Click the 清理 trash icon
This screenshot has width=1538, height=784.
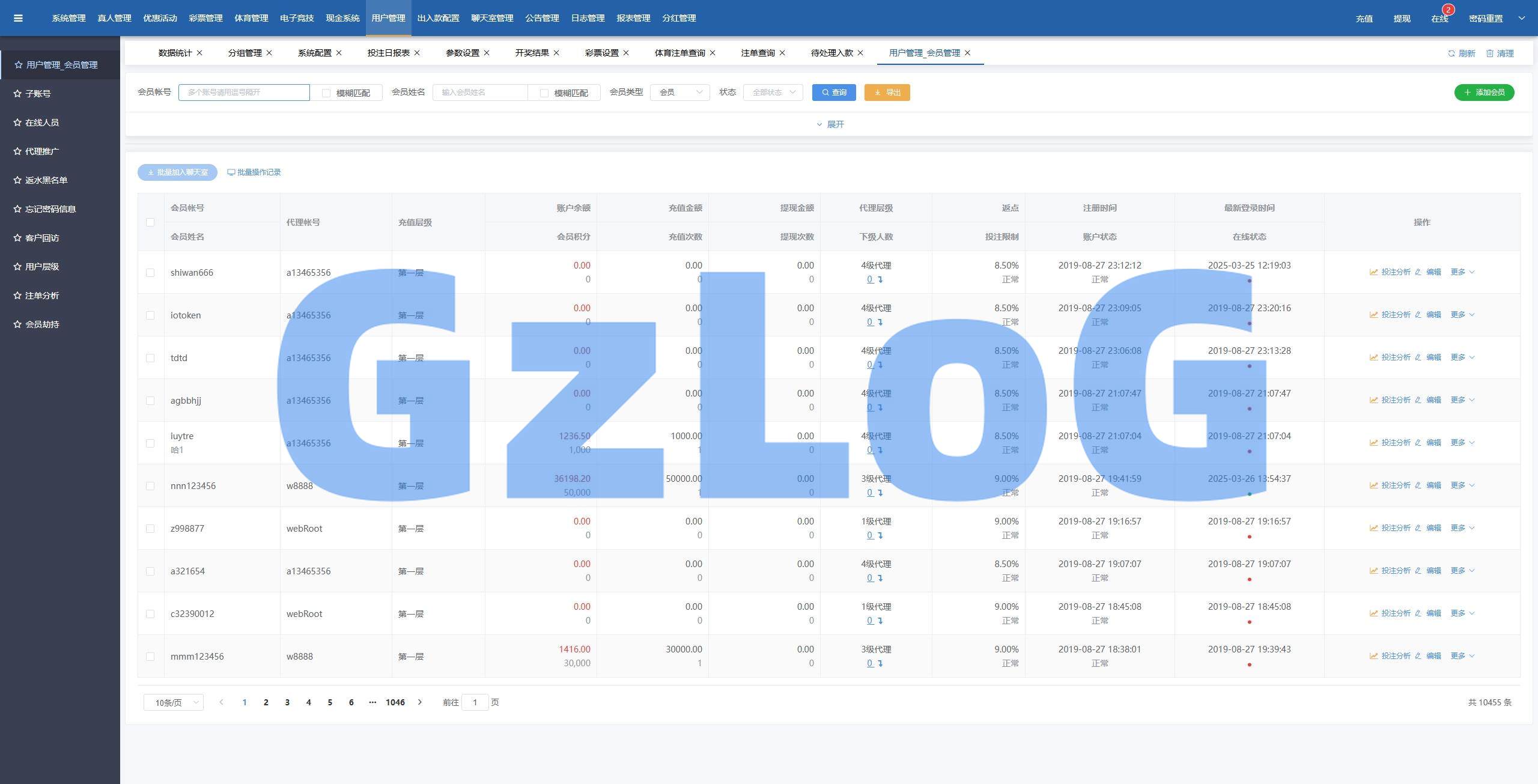point(1489,53)
